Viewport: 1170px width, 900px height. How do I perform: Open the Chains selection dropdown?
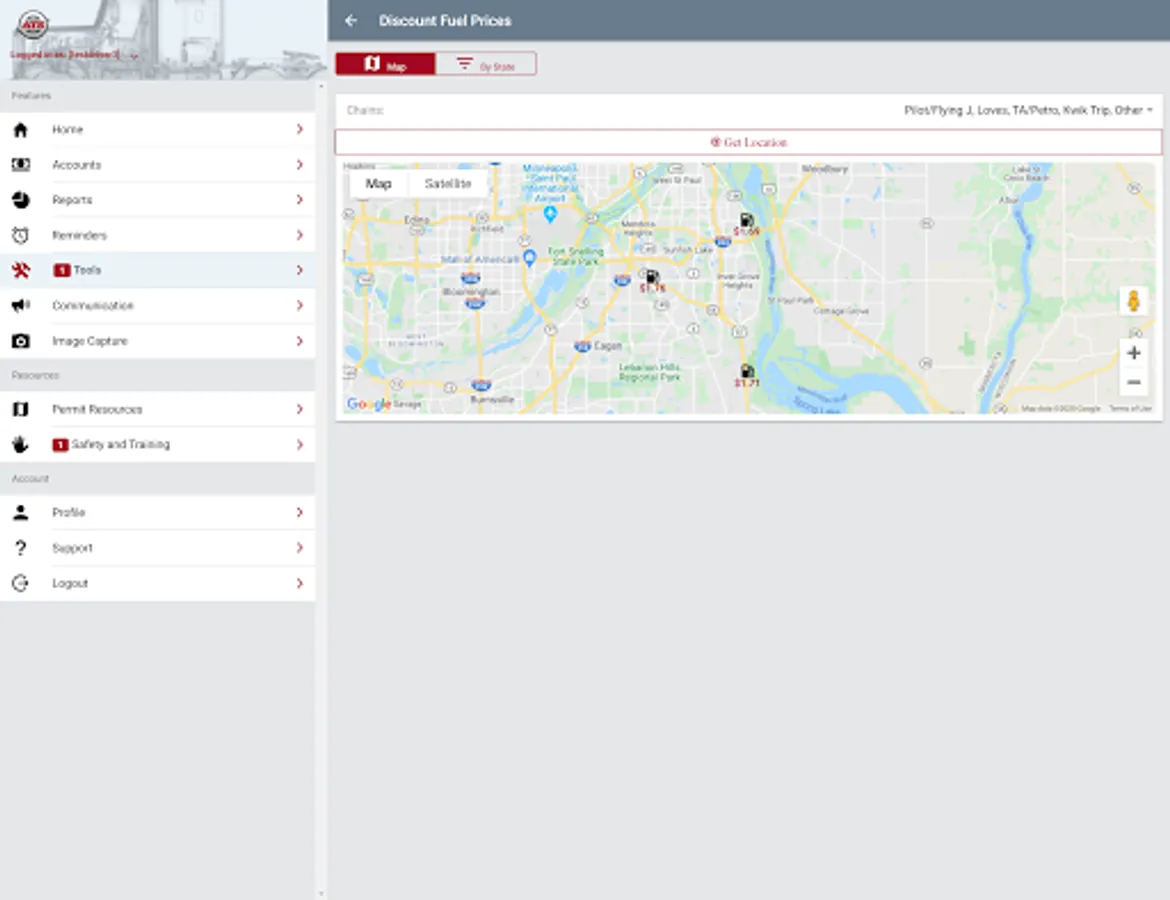1028,110
